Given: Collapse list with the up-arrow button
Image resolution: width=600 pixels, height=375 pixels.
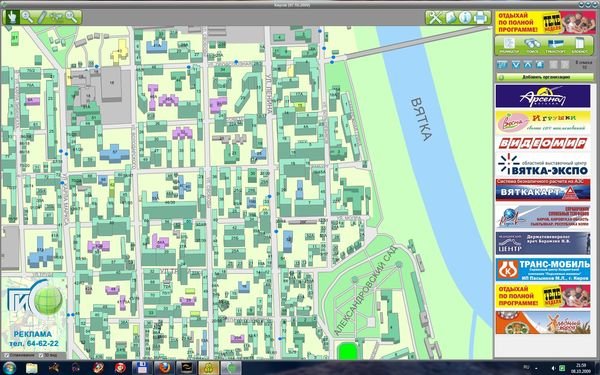Looking at the screenshot, I should [x=528, y=65].
